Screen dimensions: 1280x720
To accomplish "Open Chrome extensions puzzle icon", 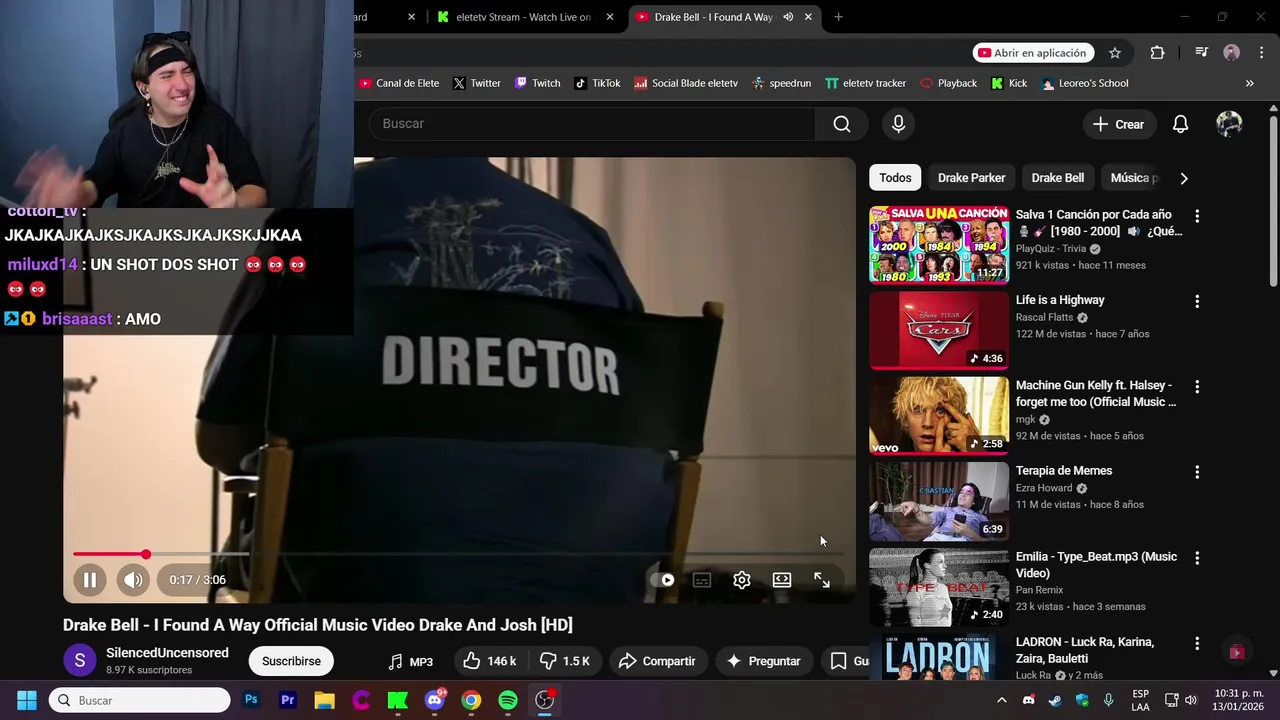I will (x=1157, y=53).
